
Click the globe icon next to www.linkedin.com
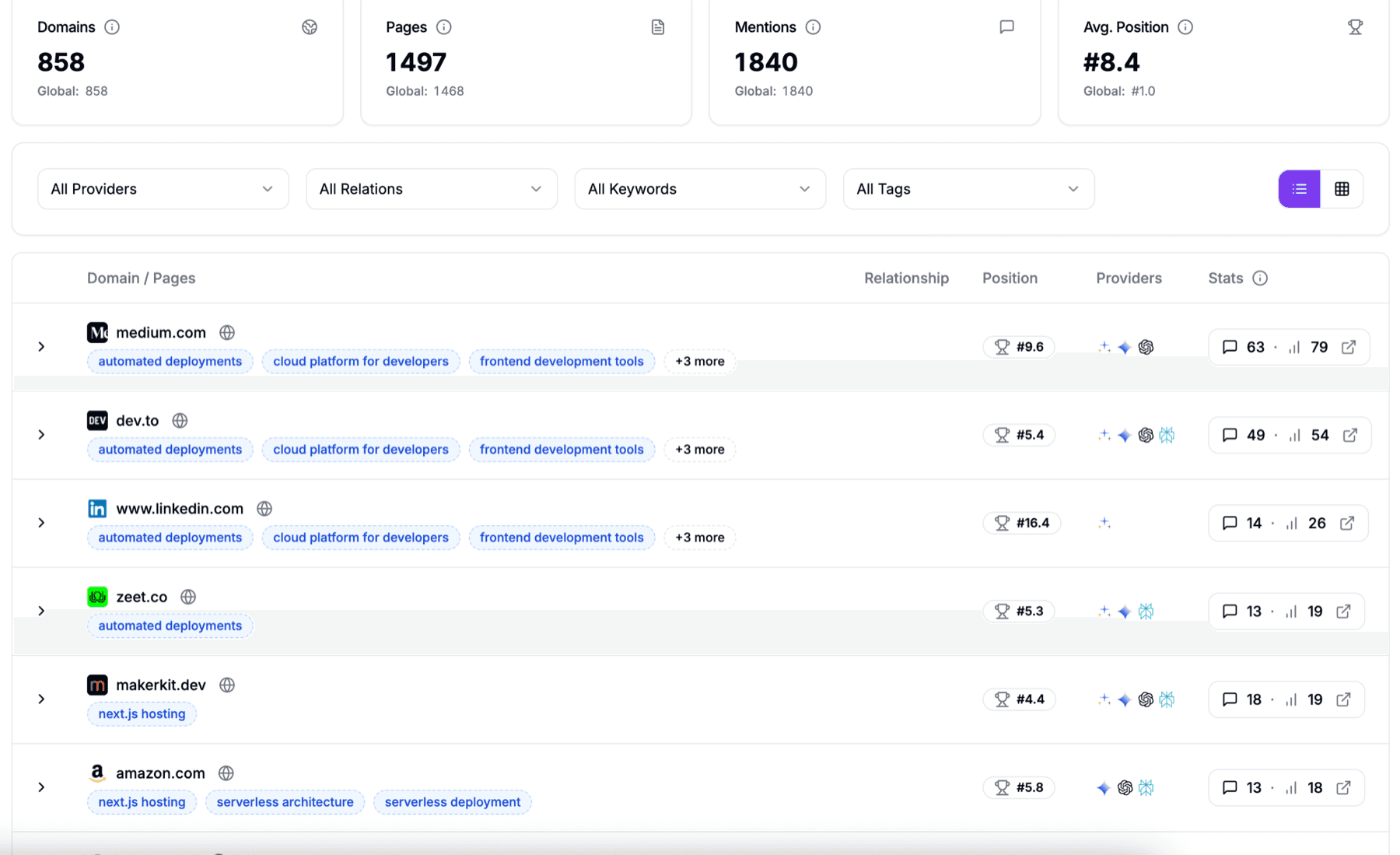click(264, 509)
